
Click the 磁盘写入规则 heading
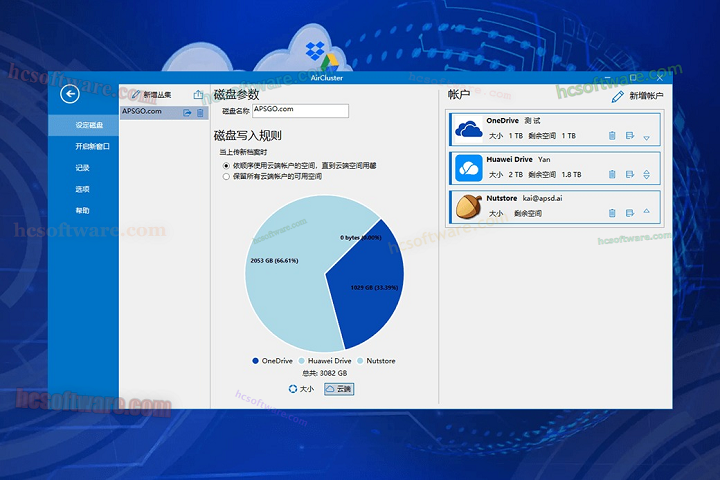point(248,136)
